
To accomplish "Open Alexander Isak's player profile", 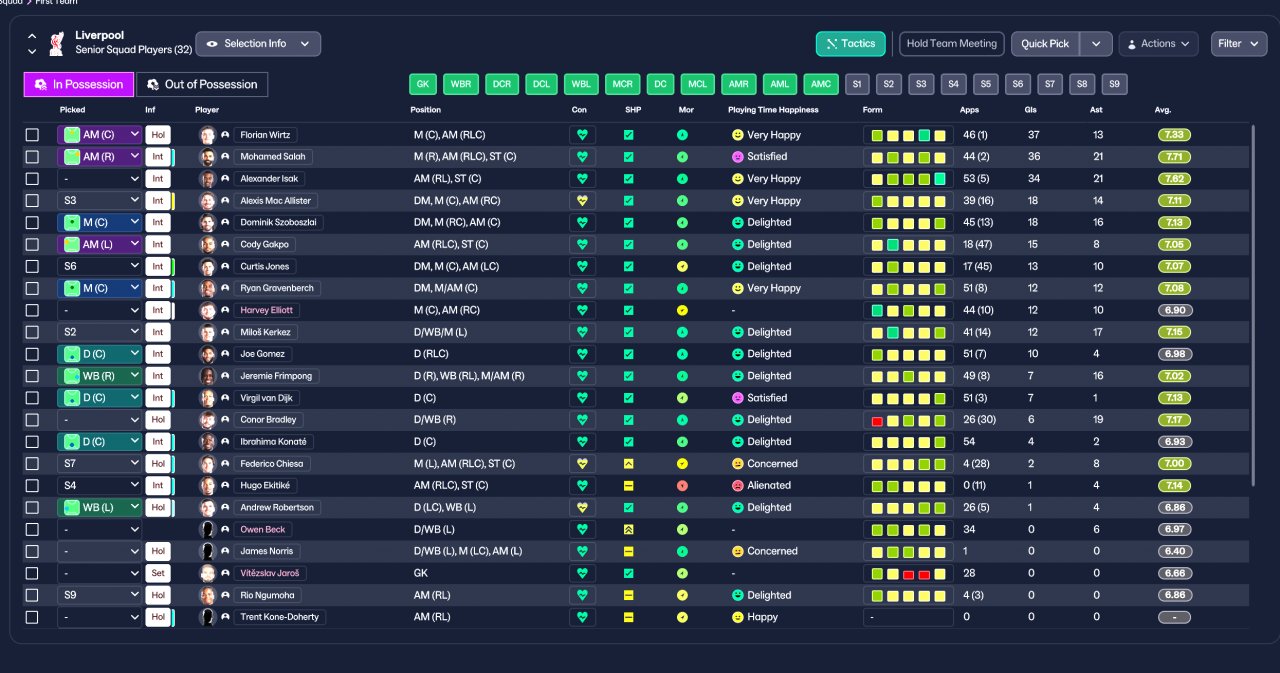I will click(267, 179).
